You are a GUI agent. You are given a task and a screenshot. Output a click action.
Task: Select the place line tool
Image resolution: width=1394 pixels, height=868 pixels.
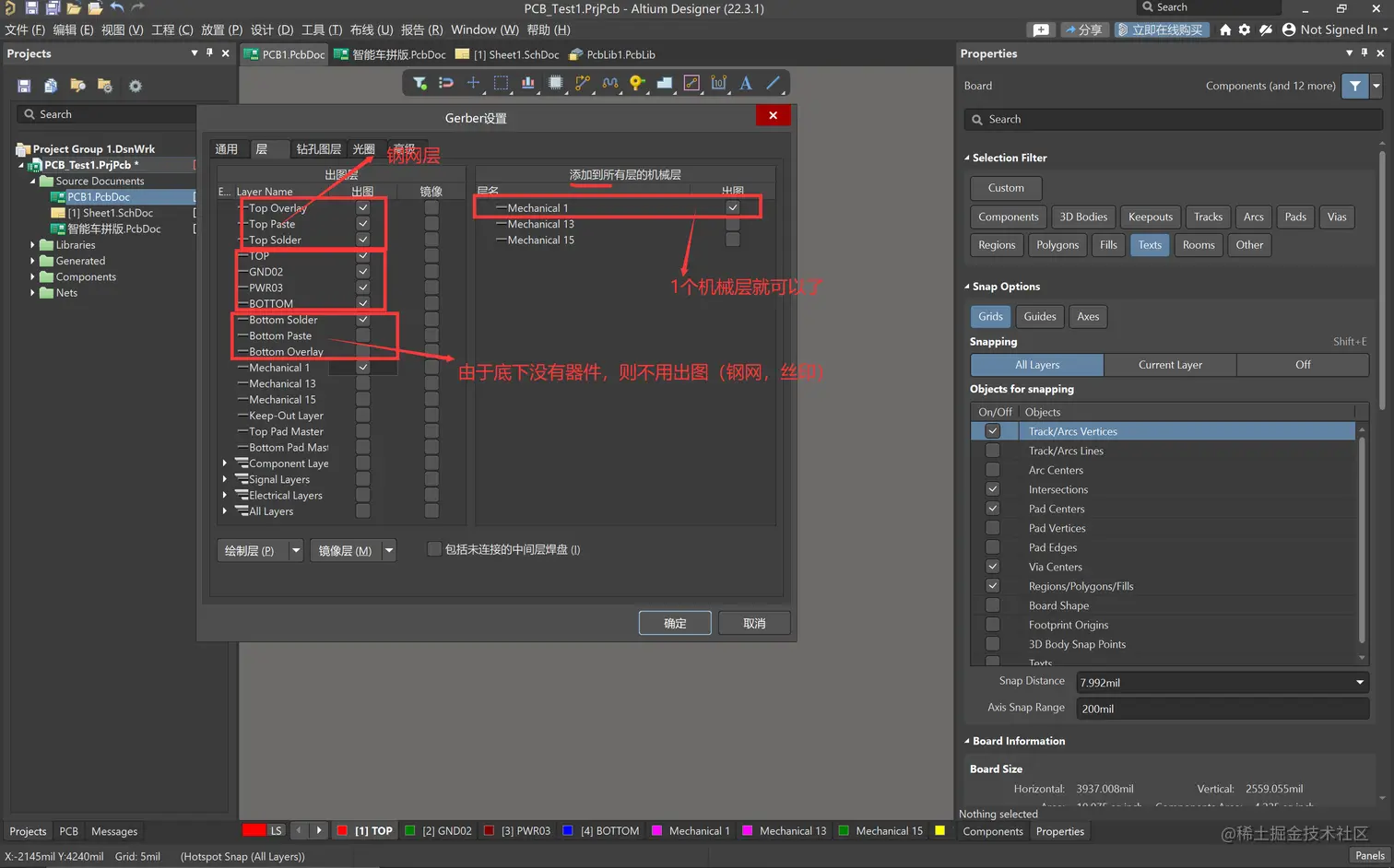pos(773,83)
